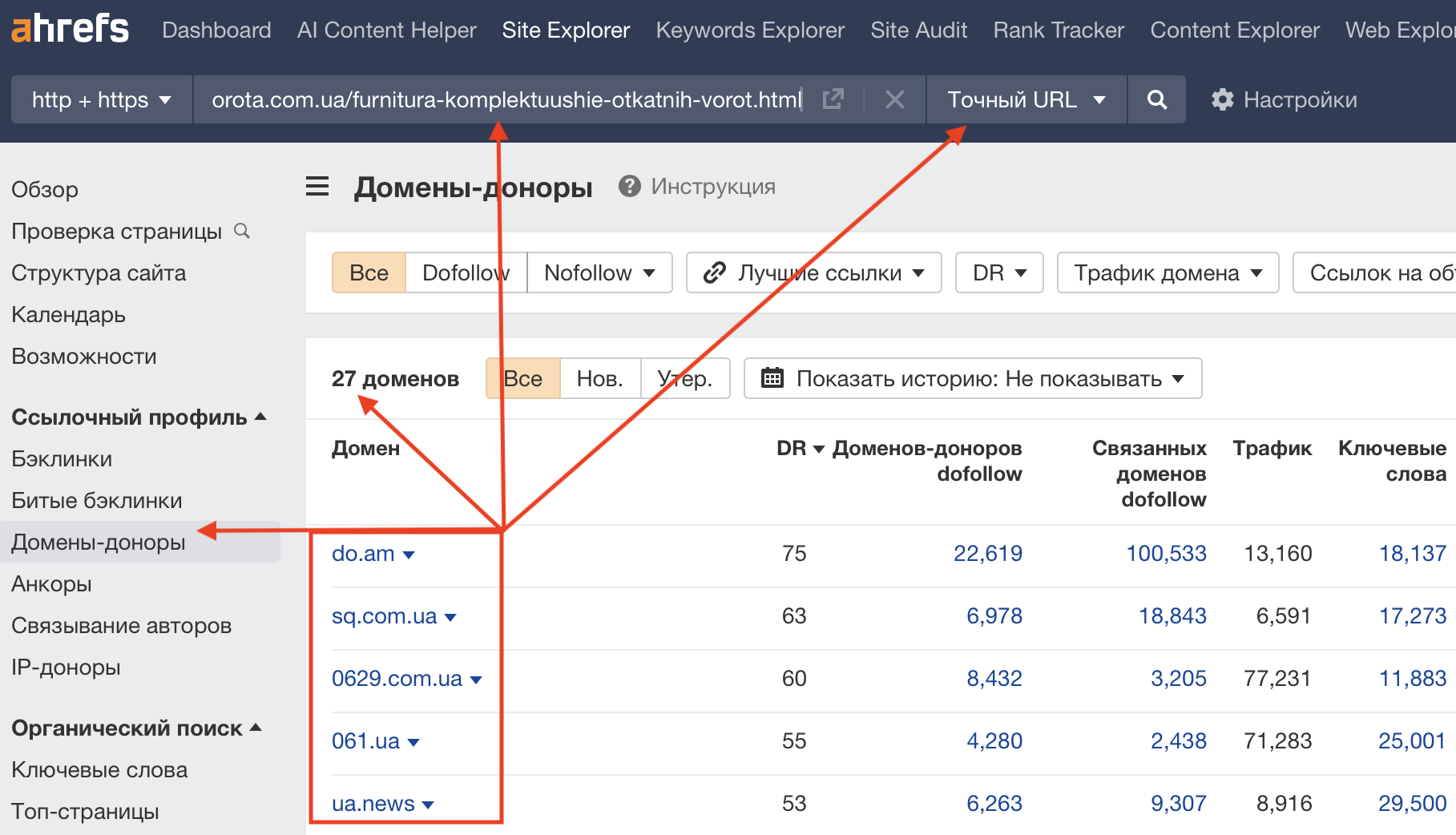Click the ahrefs logo

point(70,29)
